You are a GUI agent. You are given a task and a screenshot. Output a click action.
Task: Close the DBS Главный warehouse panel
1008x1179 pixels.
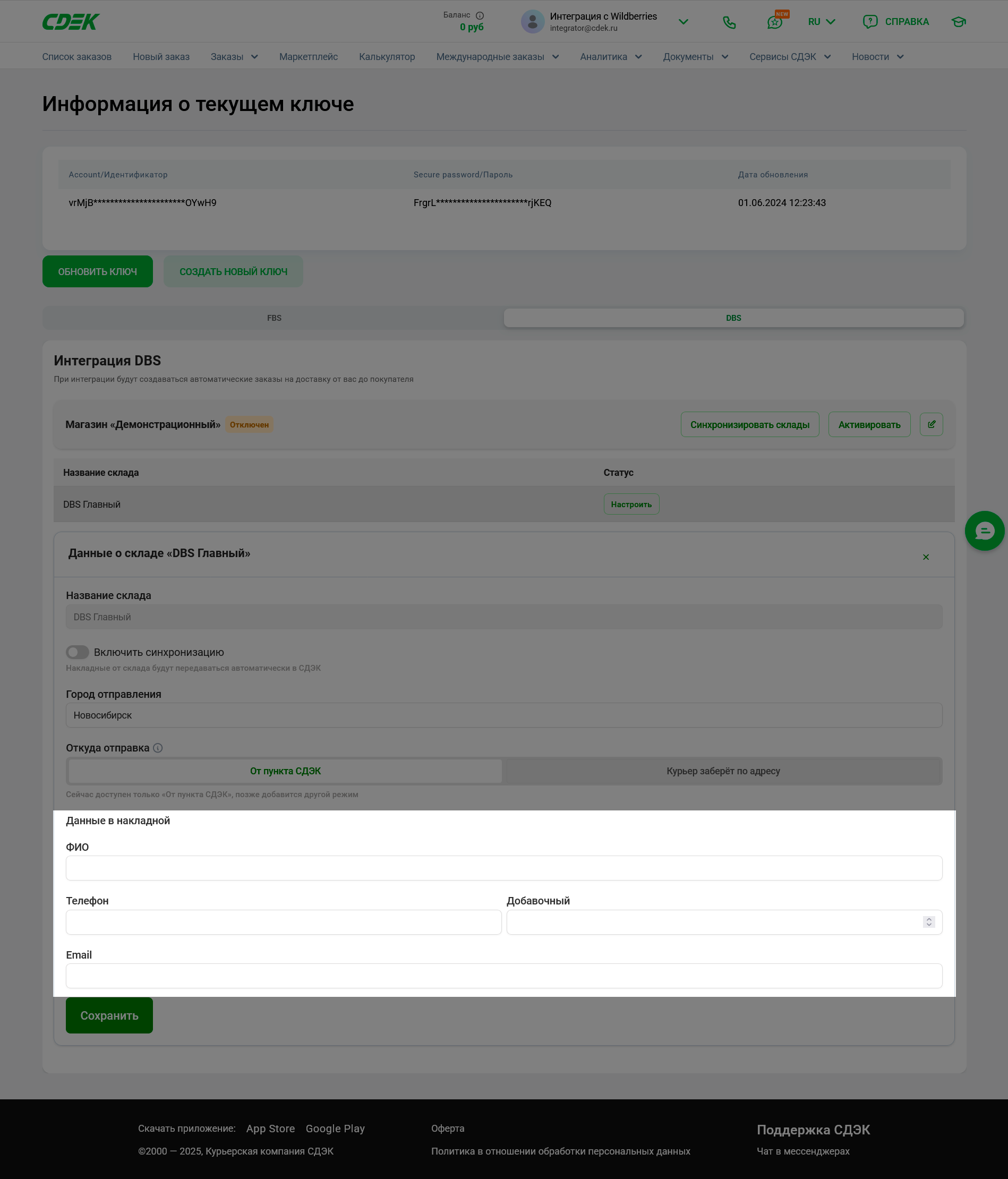pyautogui.click(x=926, y=557)
